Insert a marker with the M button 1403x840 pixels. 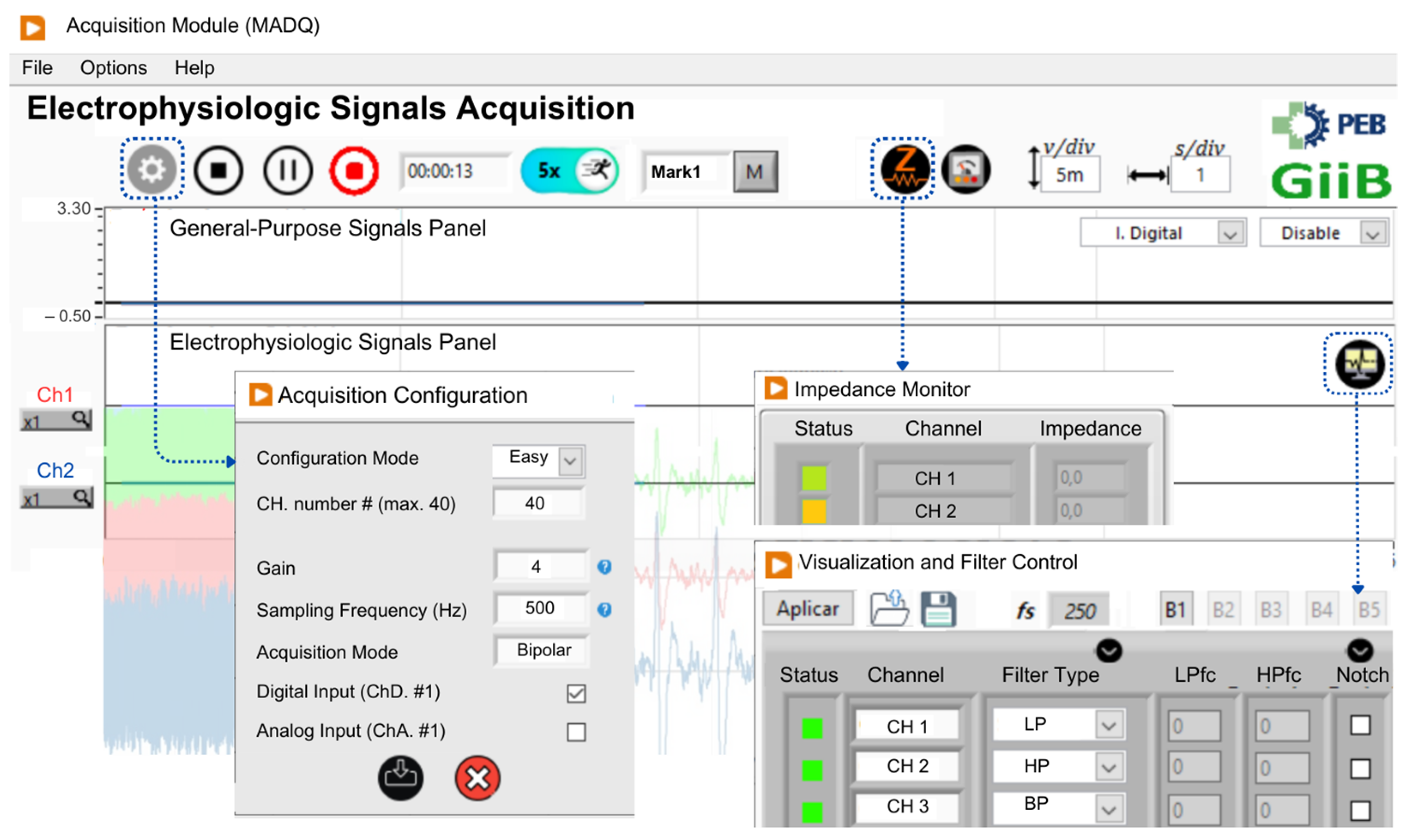pyautogui.click(x=755, y=171)
